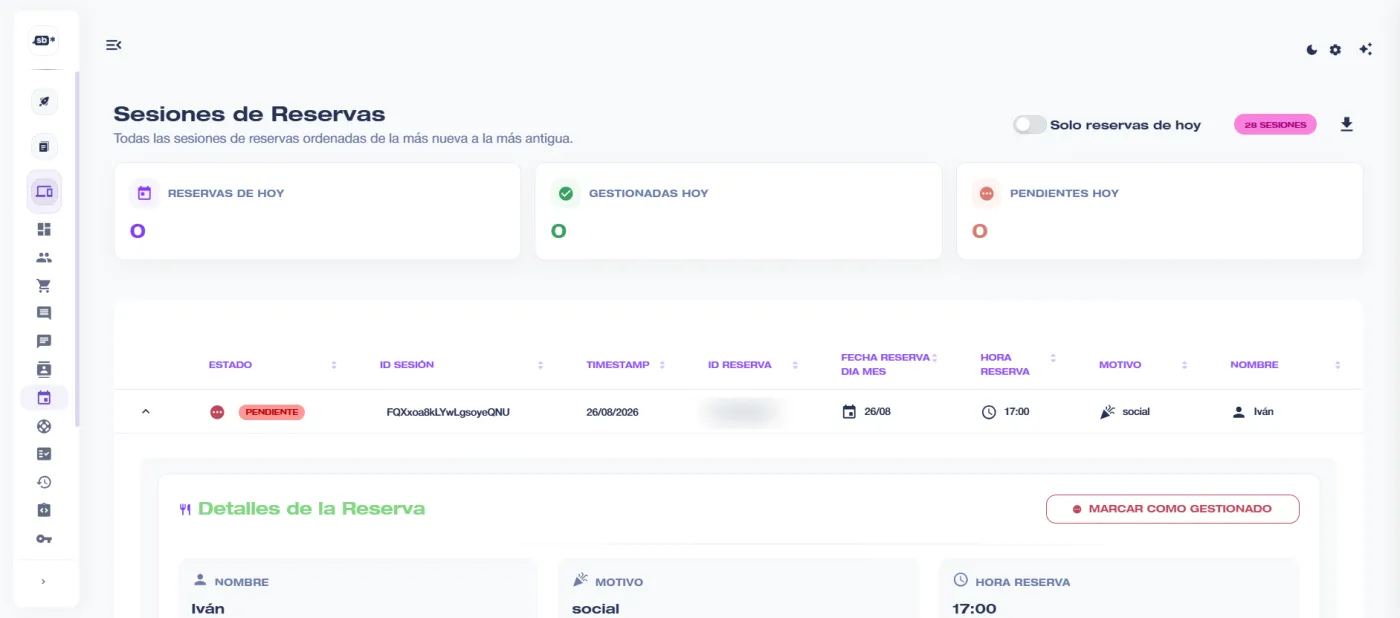Download sessions with the download icon
The width and height of the screenshot is (1400, 618).
click(1347, 124)
